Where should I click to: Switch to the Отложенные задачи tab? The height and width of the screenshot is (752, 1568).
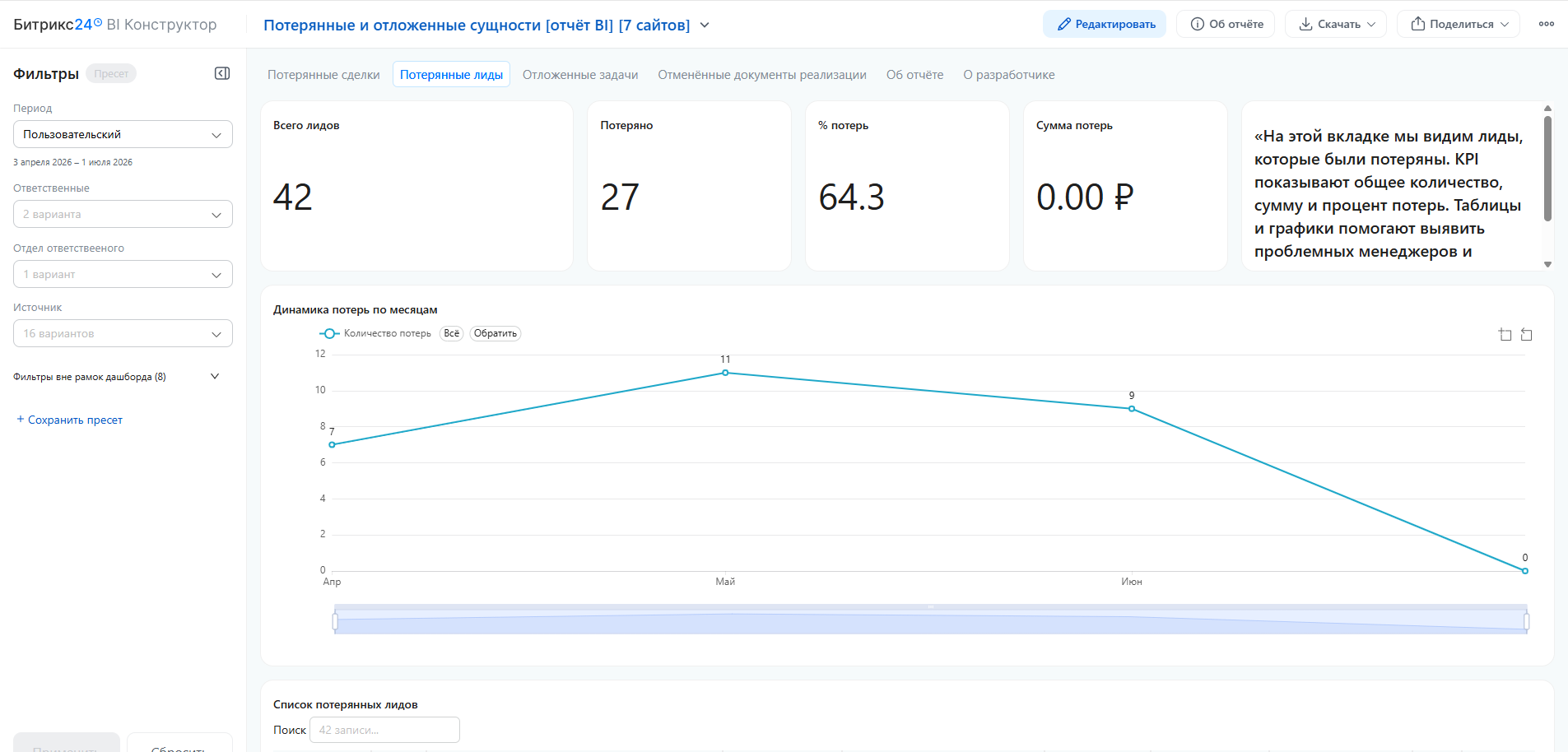coord(580,74)
